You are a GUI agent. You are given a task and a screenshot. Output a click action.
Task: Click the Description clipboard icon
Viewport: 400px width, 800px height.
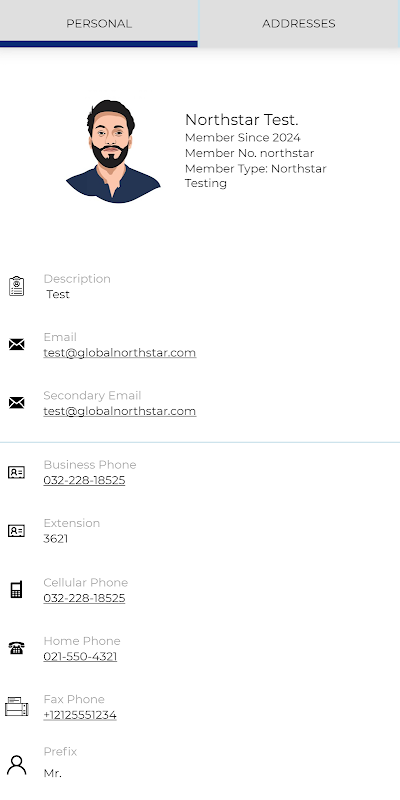tap(16, 286)
